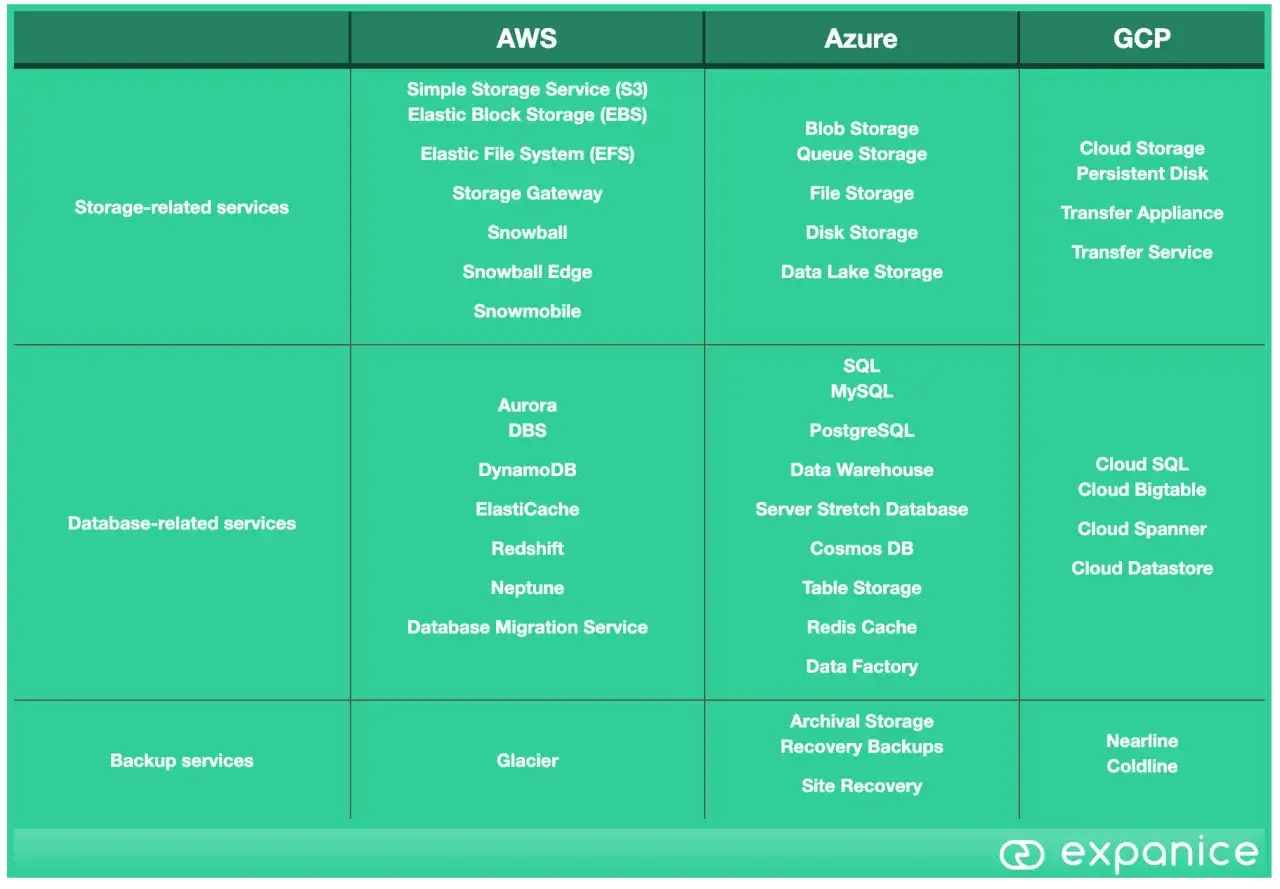Click Storage Gateway text
The image size is (1280, 889).
[x=527, y=193]
